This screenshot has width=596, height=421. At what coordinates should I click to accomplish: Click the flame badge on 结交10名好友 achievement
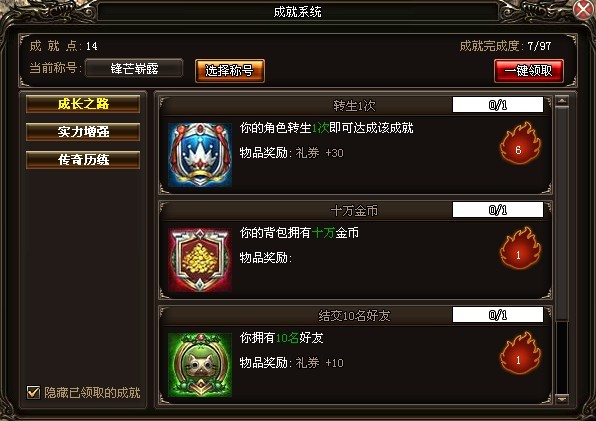[520, 353]
